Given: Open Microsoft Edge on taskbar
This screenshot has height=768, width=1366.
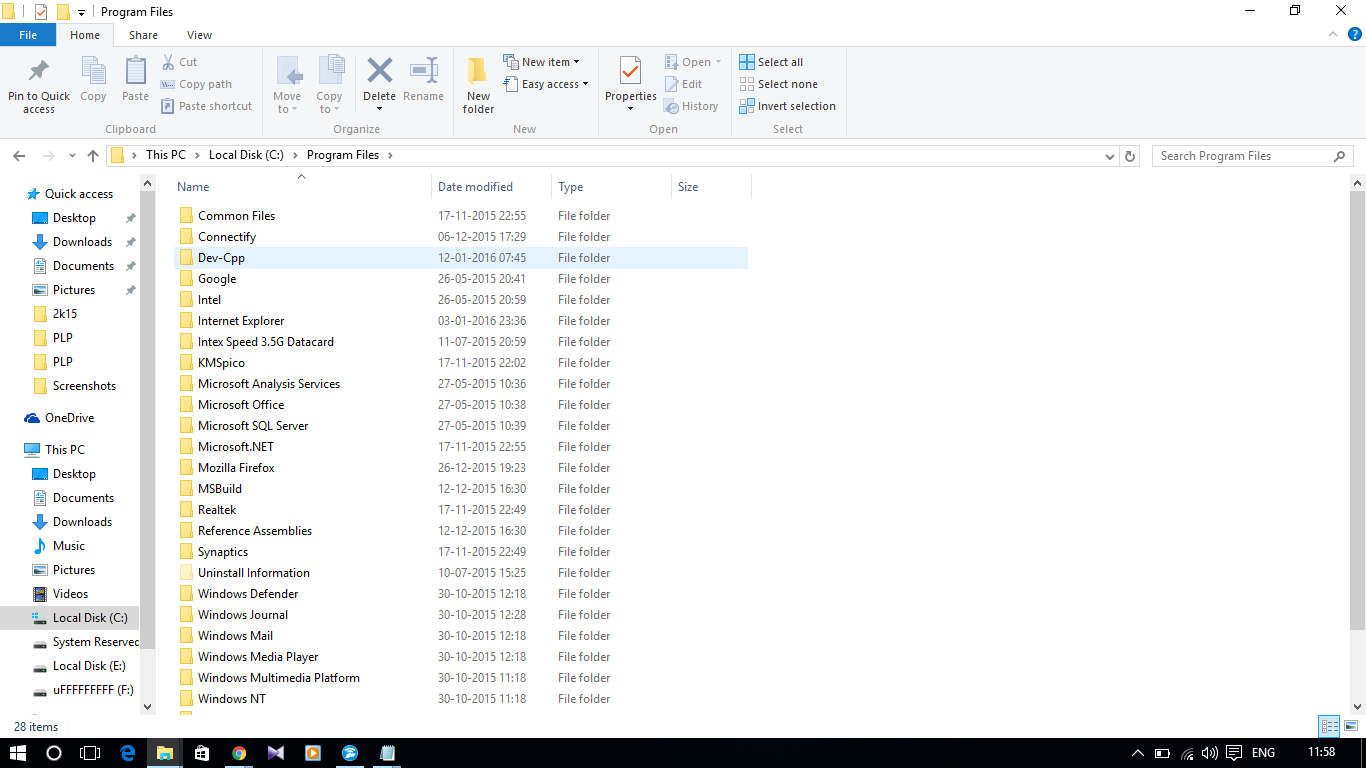Looking at the screenshot, I should pyautogui.click(x=127, y=753).
